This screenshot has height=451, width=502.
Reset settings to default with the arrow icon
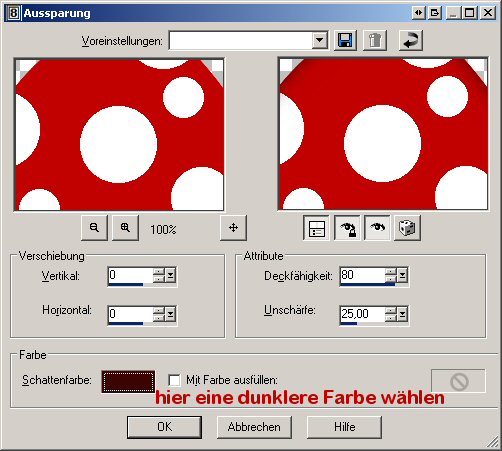point(411,40)
